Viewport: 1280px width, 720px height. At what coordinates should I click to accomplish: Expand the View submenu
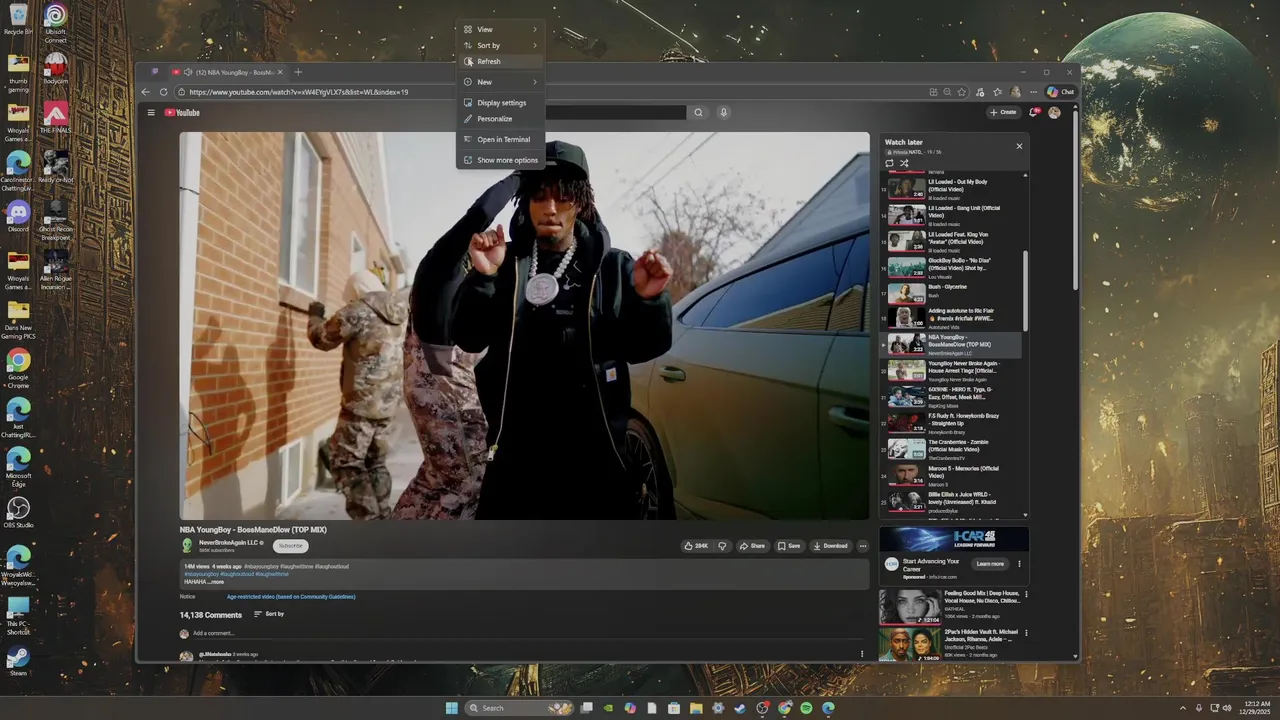tap(501, 29)
